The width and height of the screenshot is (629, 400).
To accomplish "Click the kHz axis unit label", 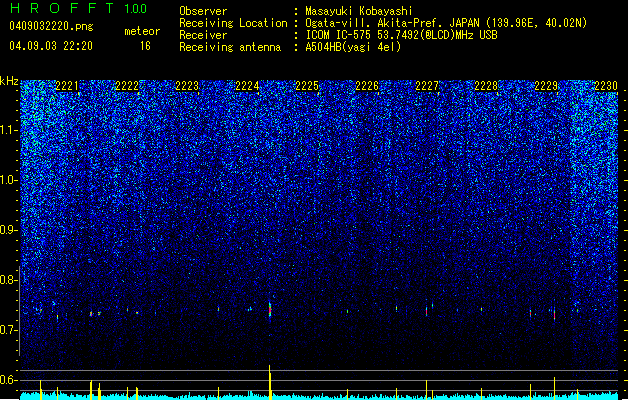I will click(9, 81).
